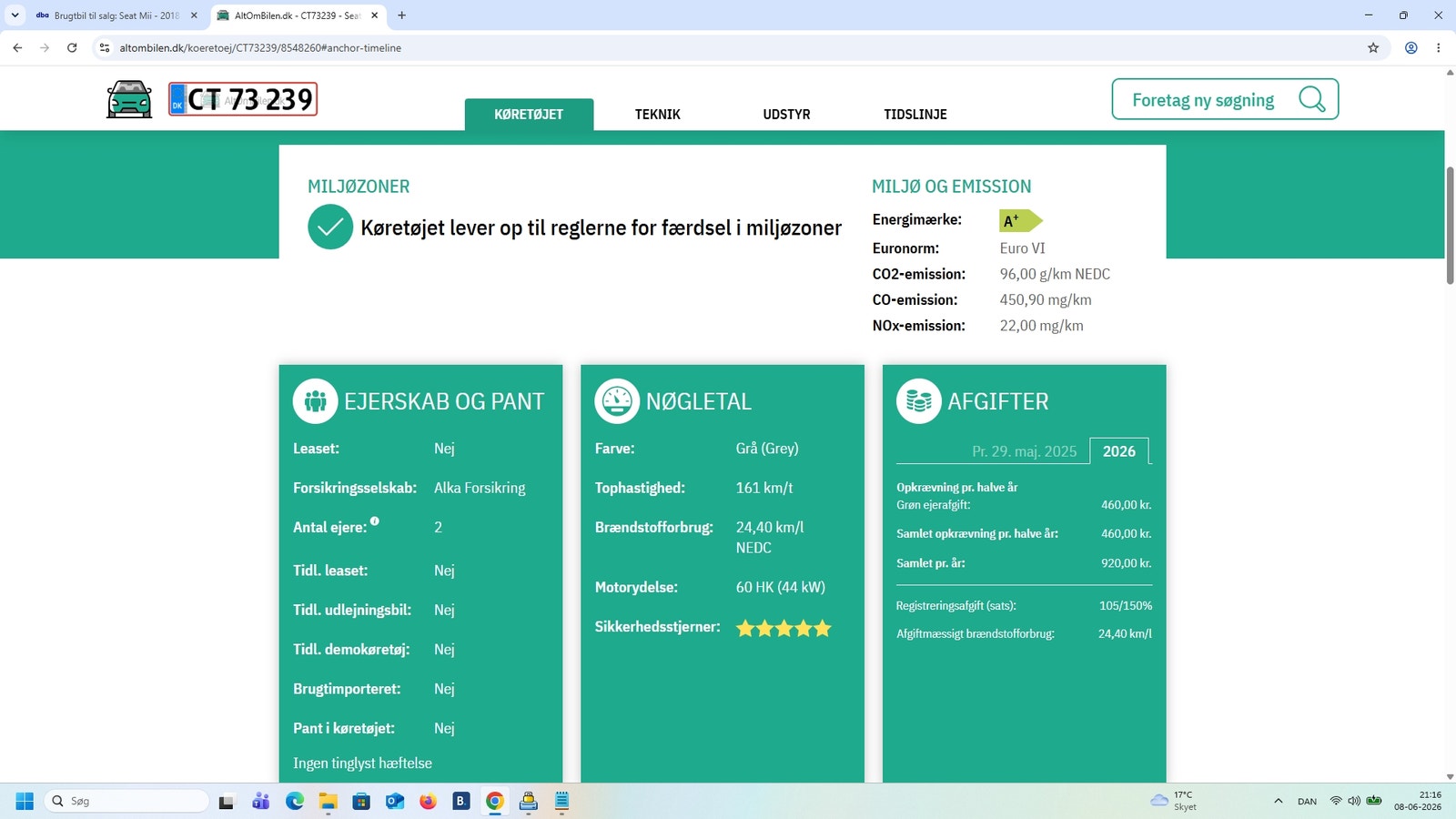Select the Pr. 29. maj. 2025 tax tab
This screenshot has height=819, width=1456.
click(1024, 451)
